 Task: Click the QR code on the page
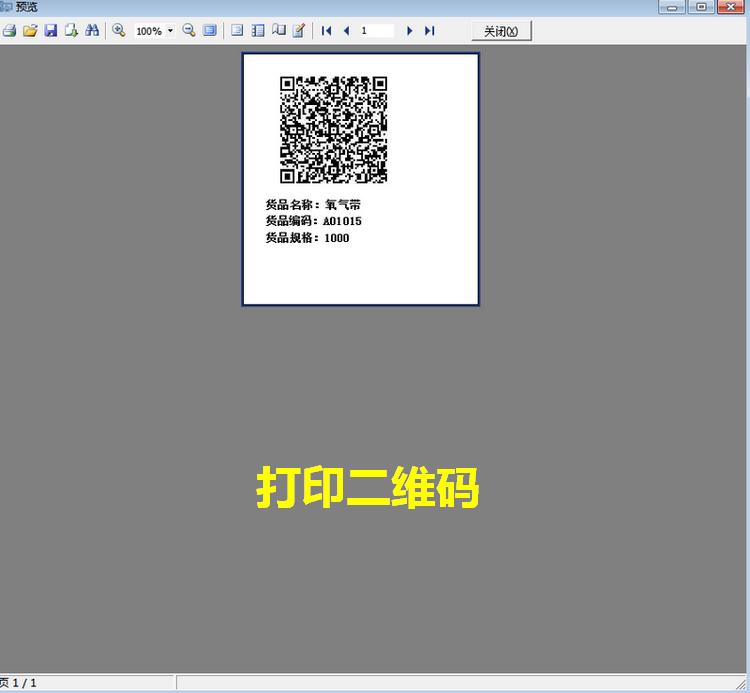pos(333,130)
